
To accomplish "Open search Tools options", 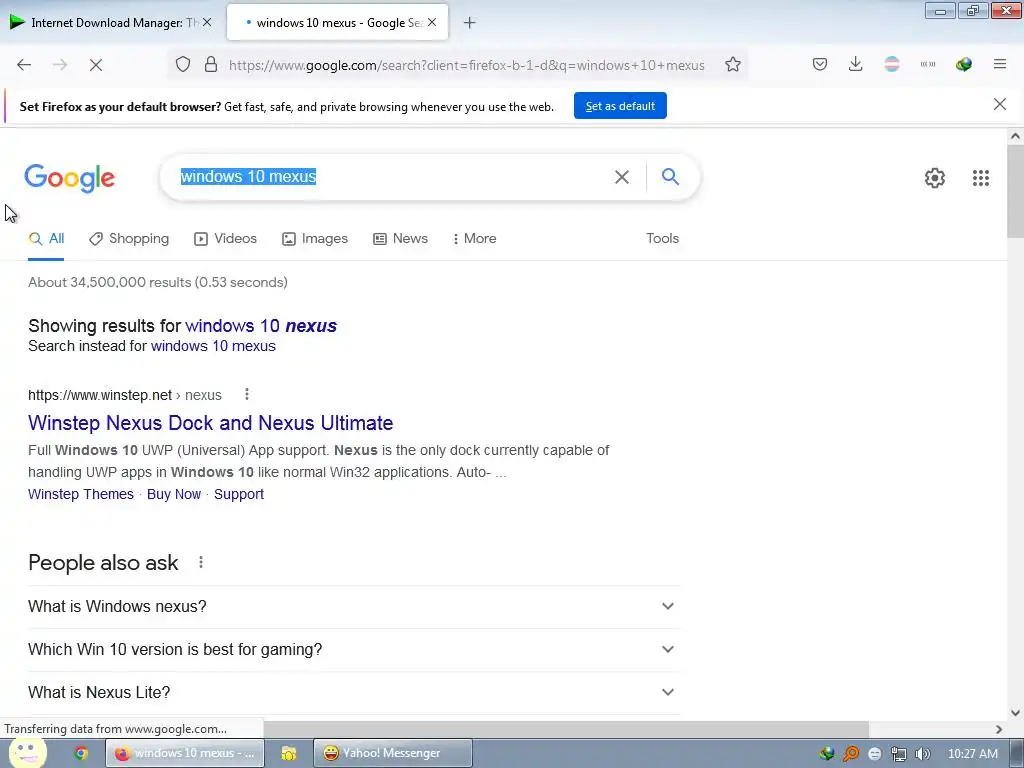I will click(x=662, y=238).
